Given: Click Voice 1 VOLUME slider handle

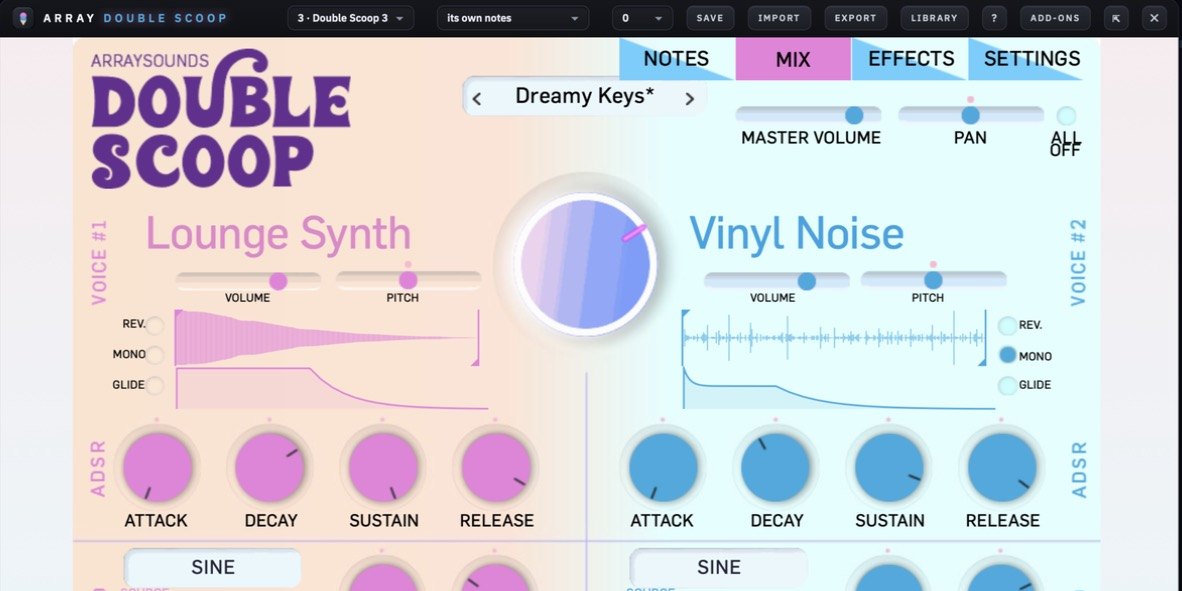Looking at the screenshot, I should point(278,281).
